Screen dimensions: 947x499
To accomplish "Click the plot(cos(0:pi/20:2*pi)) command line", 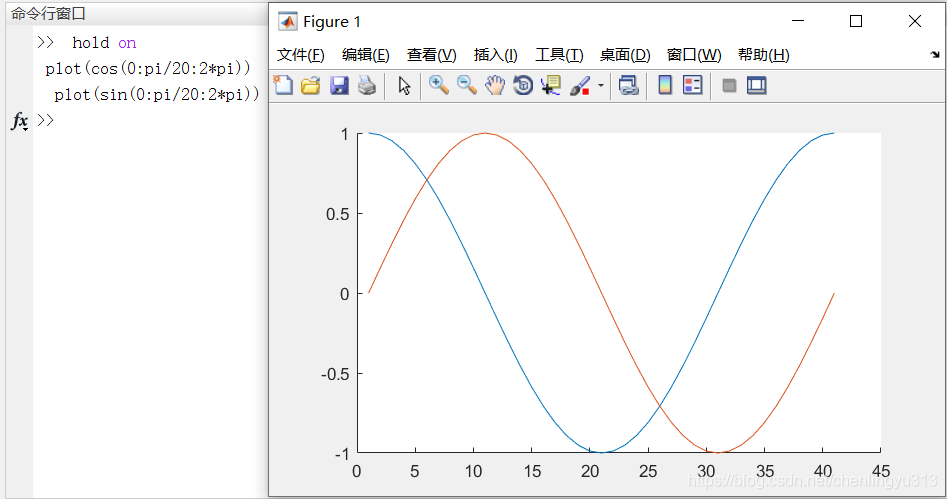I will pos(147,68).
